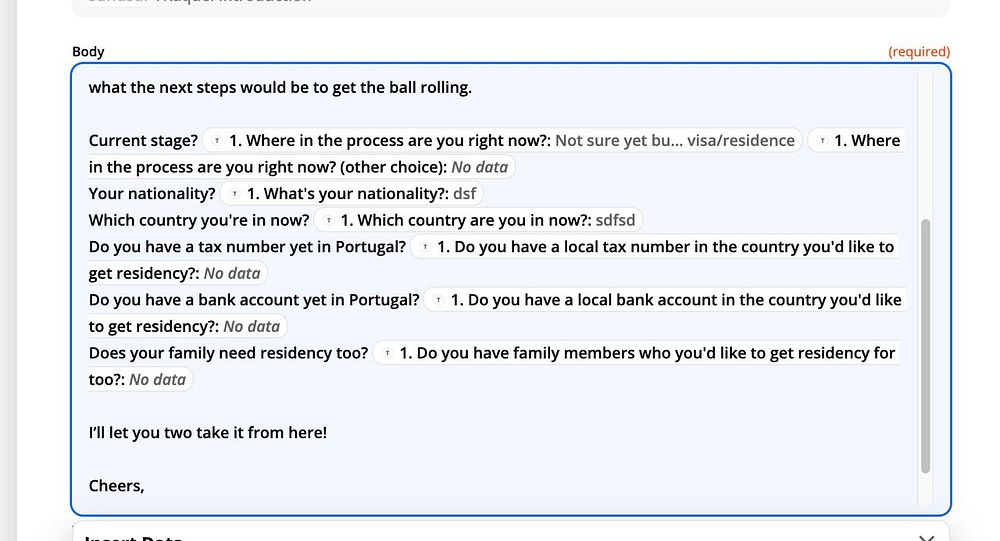Click the tax number 'No data' pill value
Screen dimensions: 1000x541
click(x=232, y=273)
